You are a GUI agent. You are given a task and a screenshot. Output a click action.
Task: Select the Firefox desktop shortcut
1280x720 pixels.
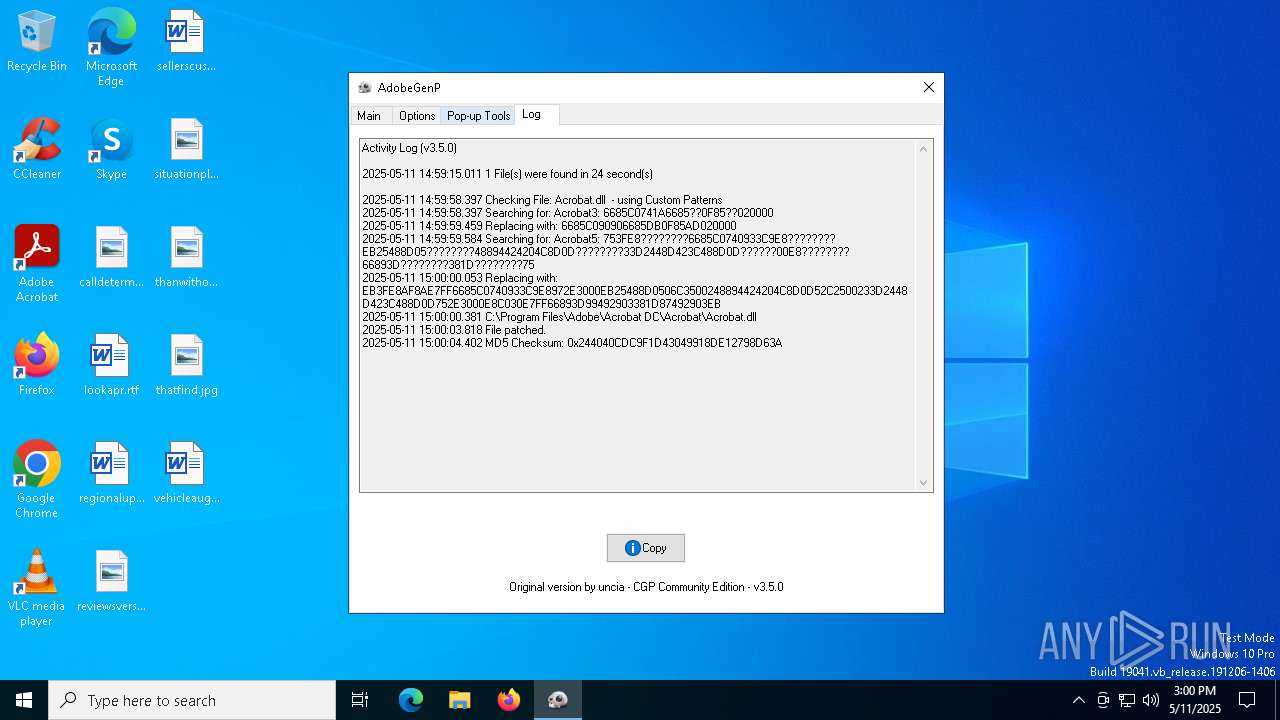point(37,366)
